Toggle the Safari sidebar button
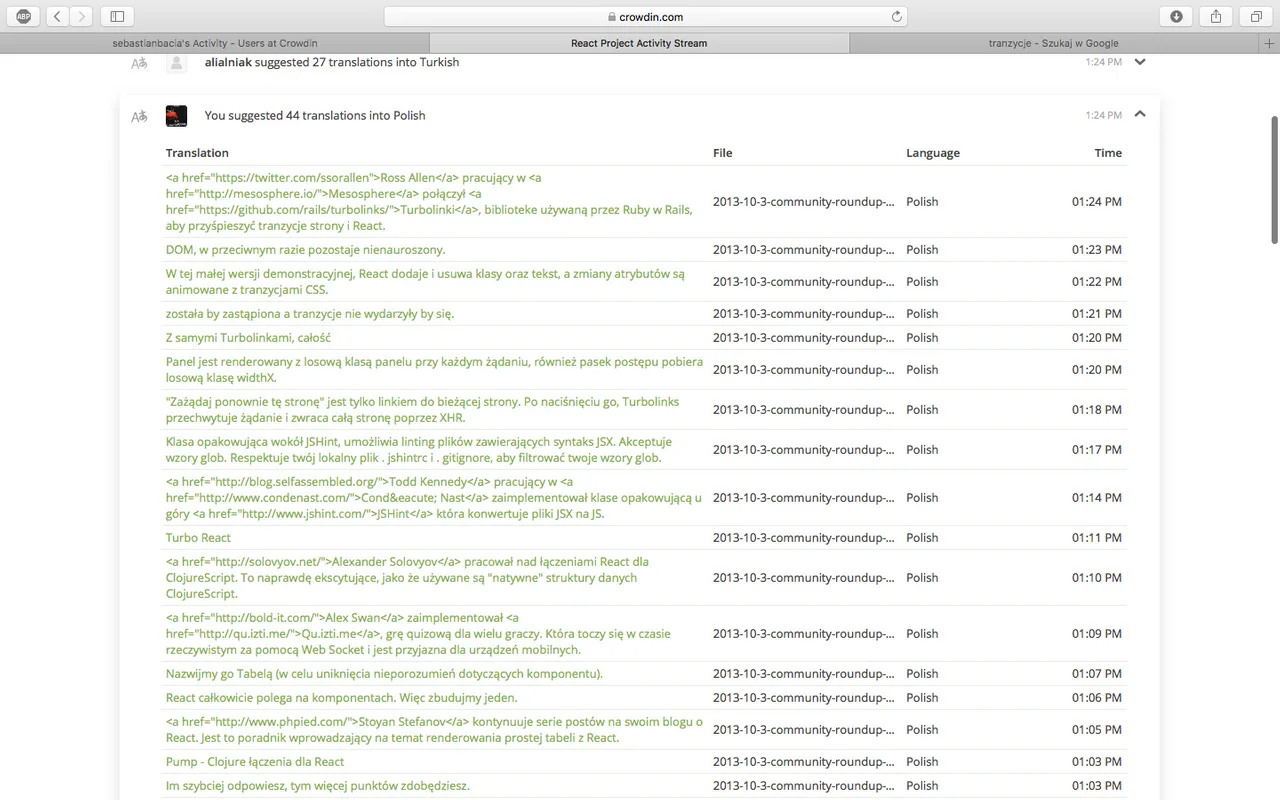The width and height of the screenshot is (1280, 800). (117, 16)
